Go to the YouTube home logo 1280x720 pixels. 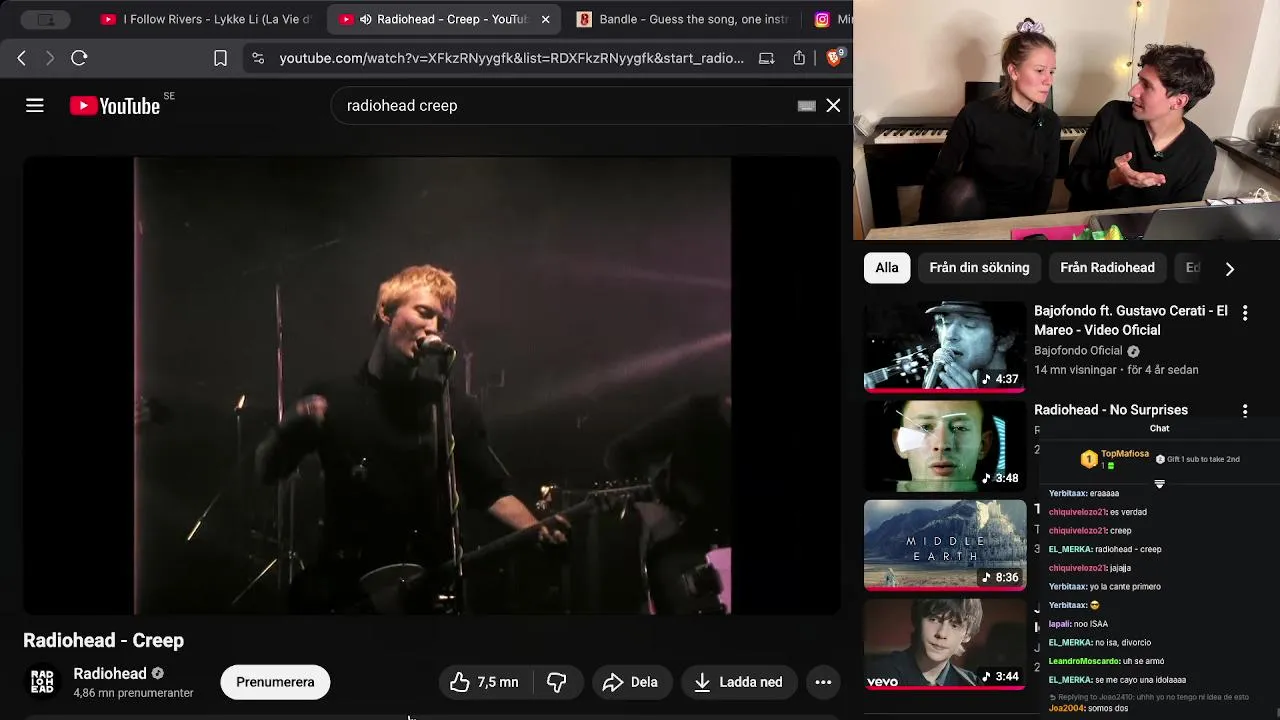pos(115,106)
